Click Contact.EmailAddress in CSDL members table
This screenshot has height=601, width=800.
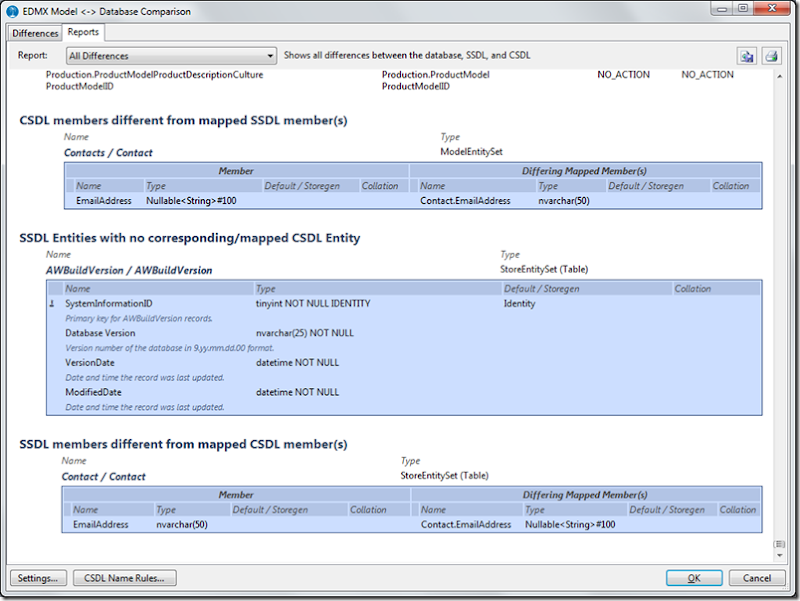[465, 201]
